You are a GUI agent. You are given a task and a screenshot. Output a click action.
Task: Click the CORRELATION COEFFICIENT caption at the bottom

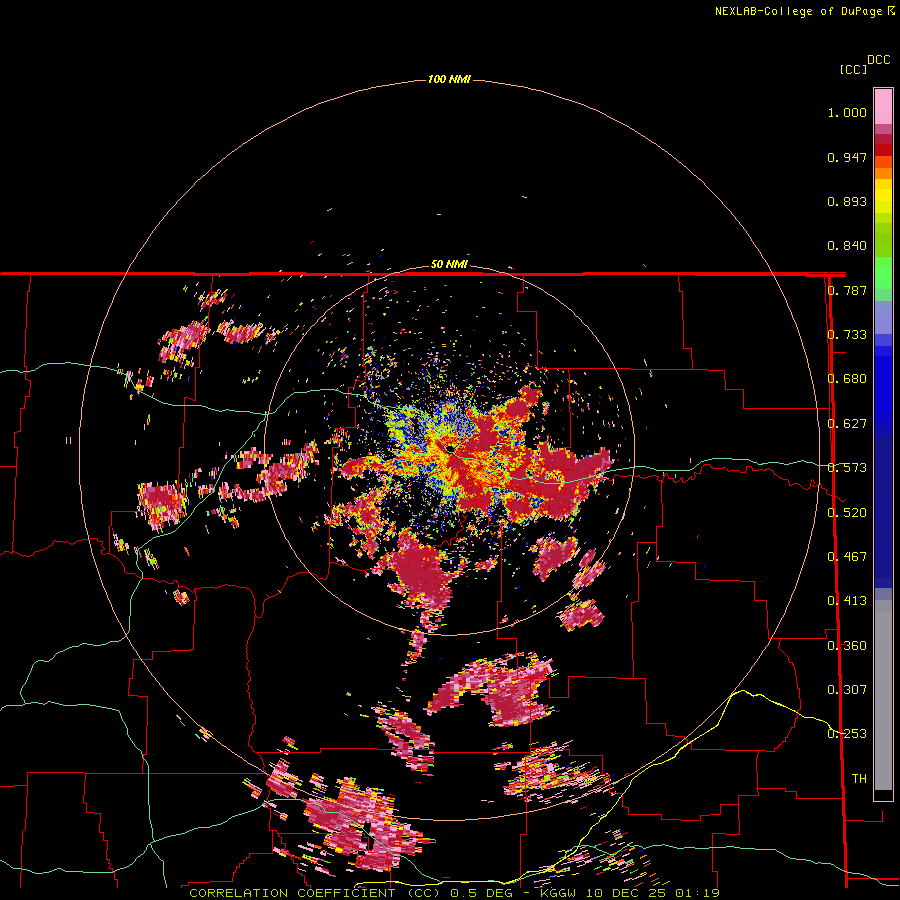296,893
